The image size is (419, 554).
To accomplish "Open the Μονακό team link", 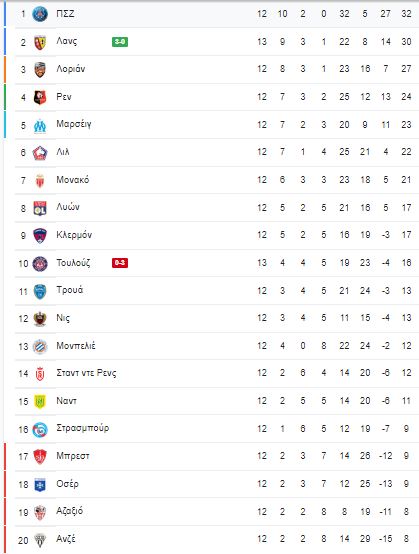I will coord(73,180).
